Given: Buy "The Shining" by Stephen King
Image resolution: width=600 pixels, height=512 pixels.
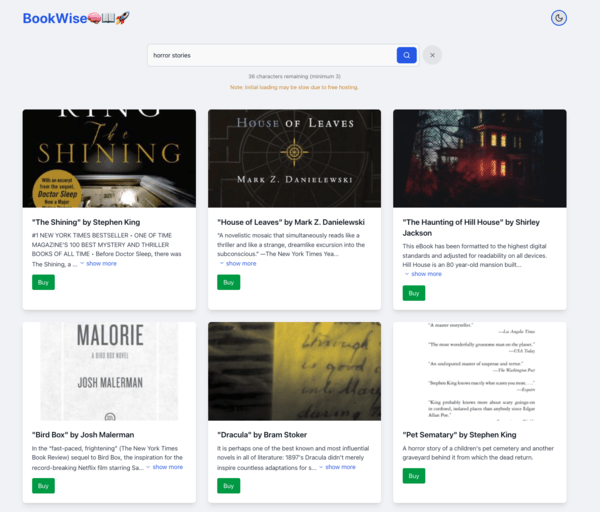Looking at the screenshot, I should click(43, 282).
